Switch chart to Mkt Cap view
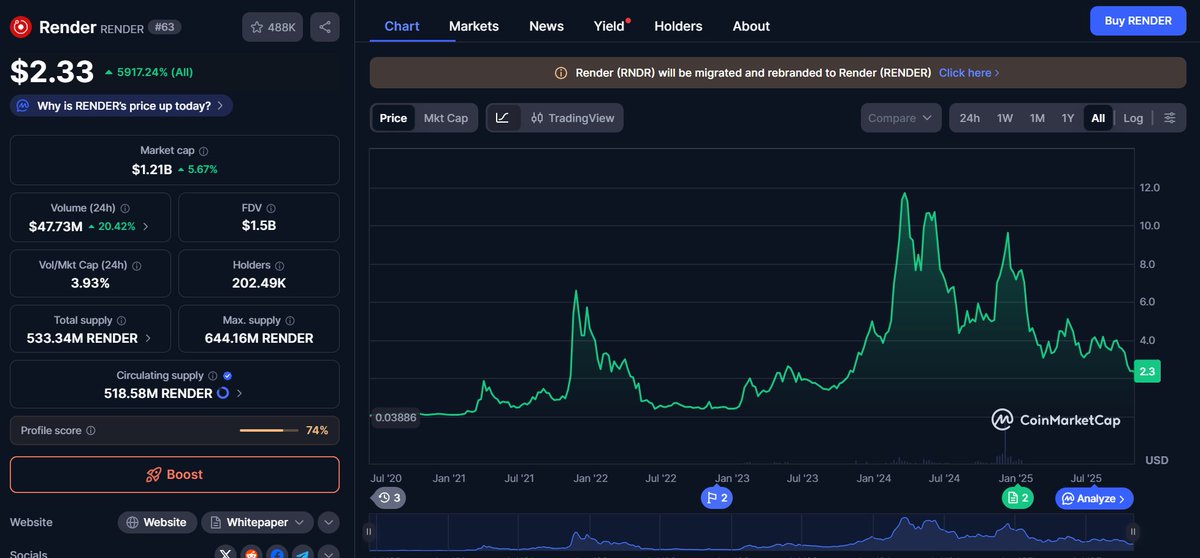Viewport: 1200px width, 558px height. [x=446, y=118]
